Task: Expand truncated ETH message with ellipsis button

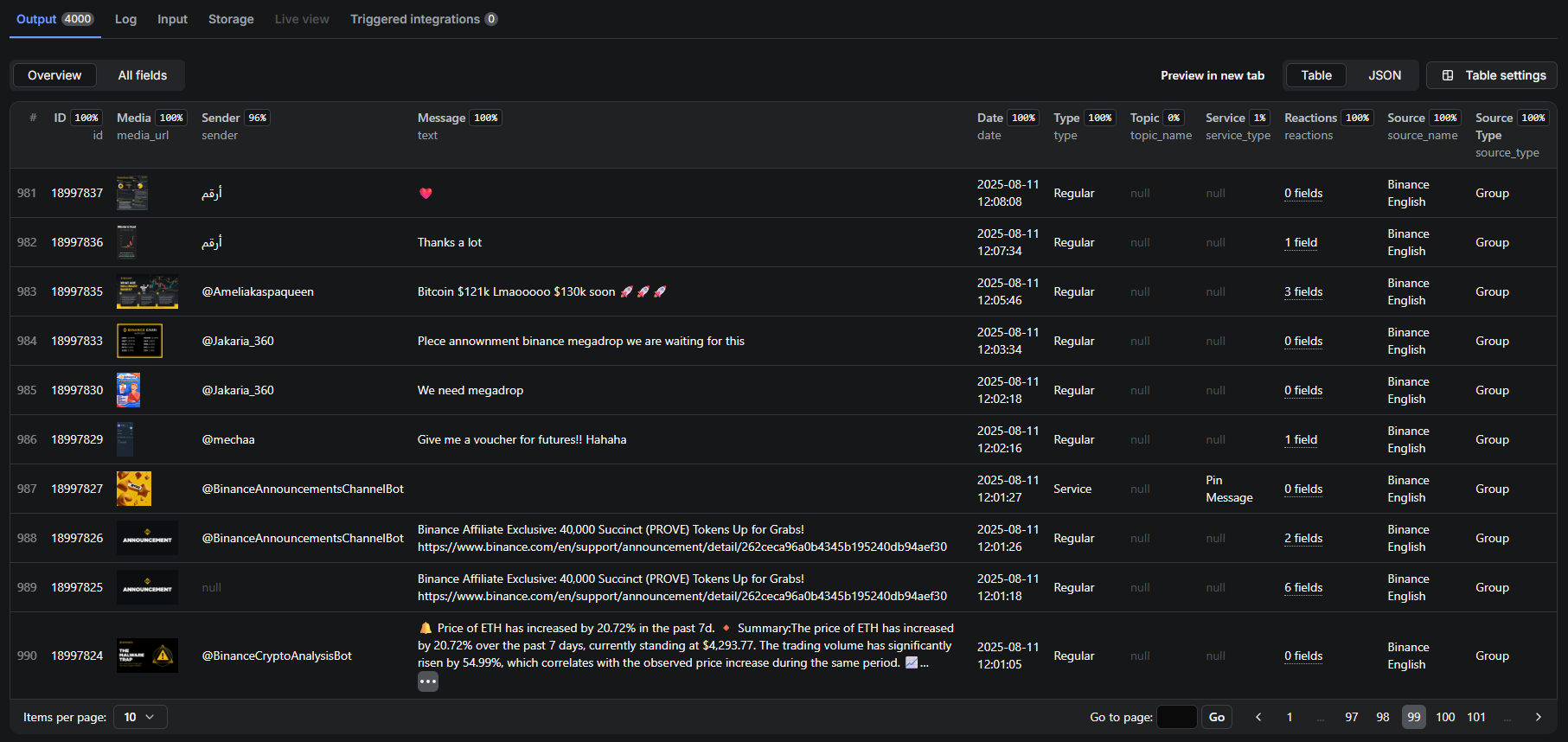Action: [x=428, y=681]
